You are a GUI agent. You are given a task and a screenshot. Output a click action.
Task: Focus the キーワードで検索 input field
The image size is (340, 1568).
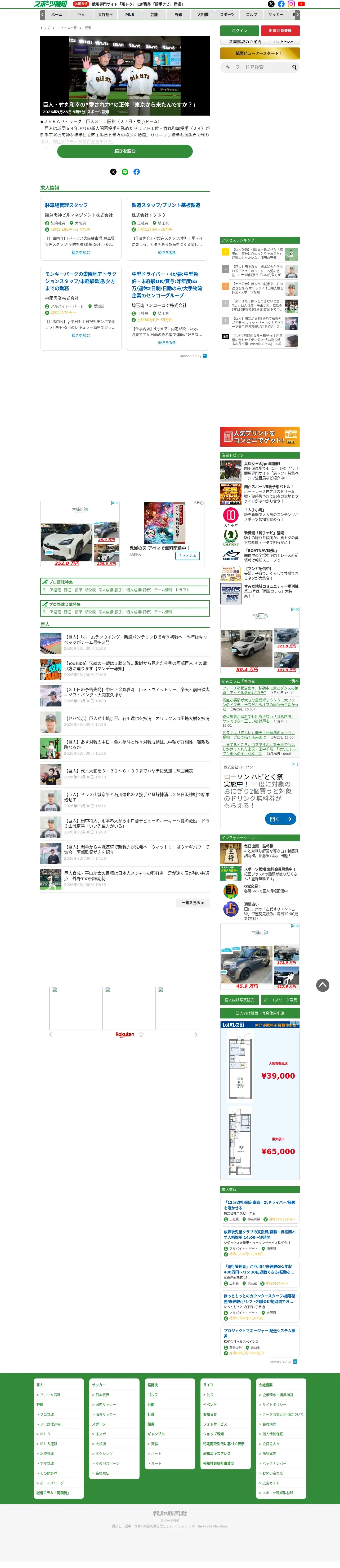click(x=256, y=68)
